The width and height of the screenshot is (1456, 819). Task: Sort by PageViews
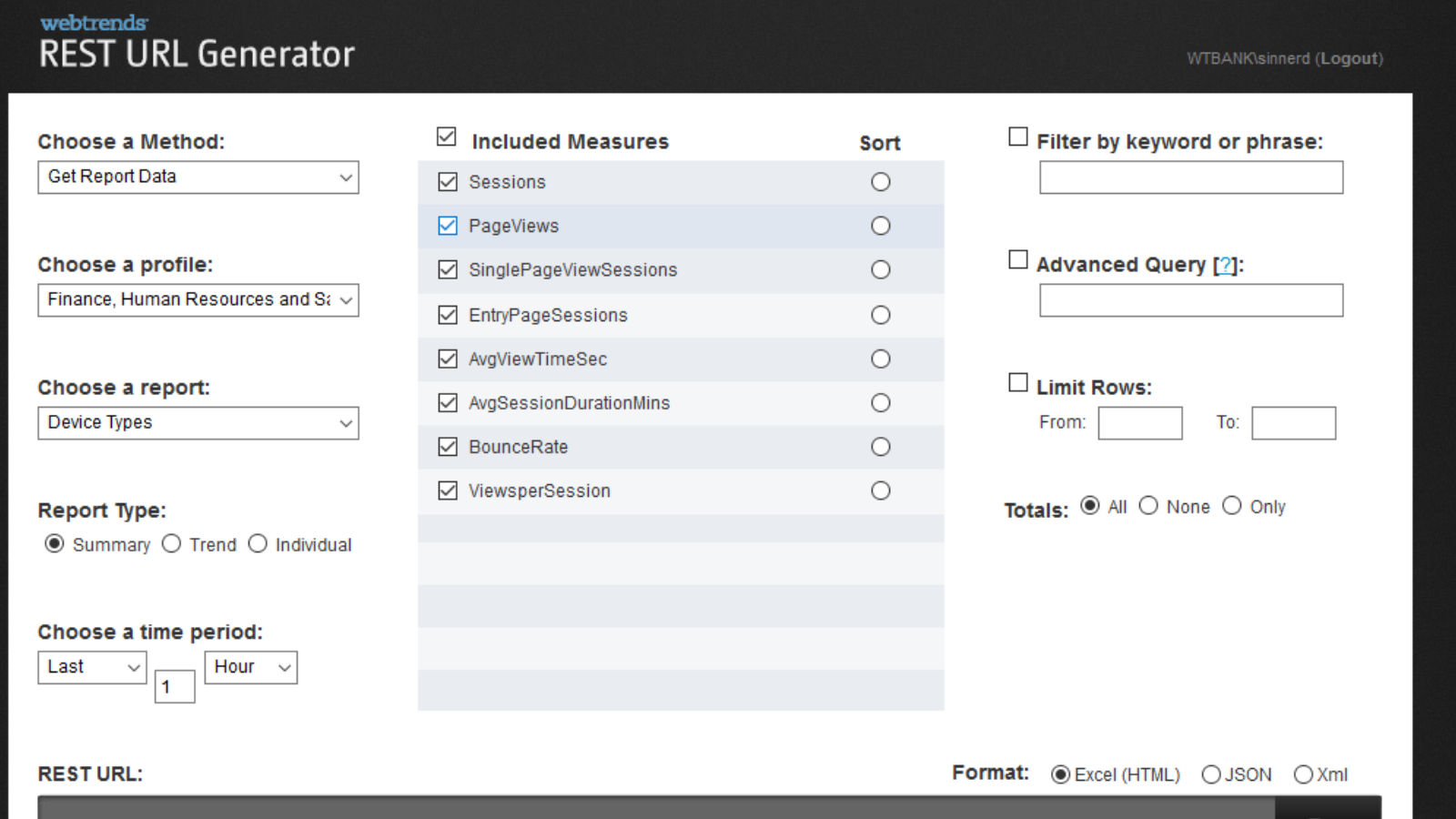tap(881, 226)
